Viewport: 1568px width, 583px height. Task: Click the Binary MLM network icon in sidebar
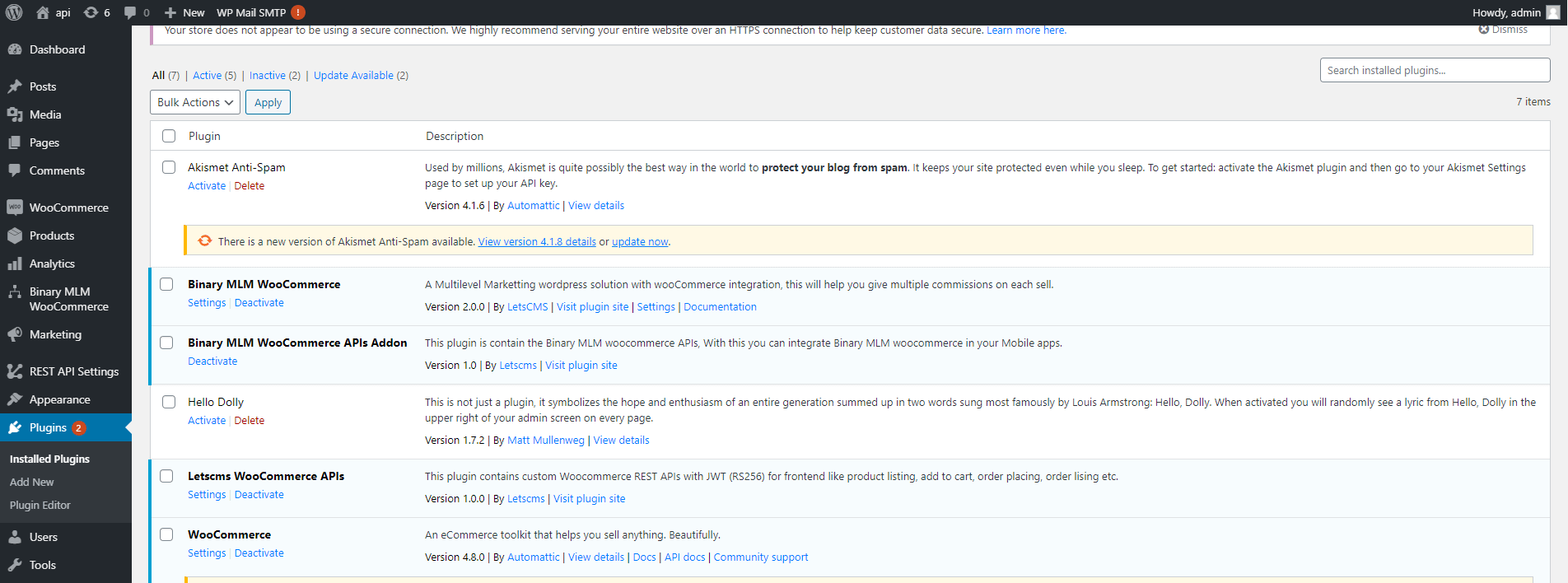click(x=15, y=291)
